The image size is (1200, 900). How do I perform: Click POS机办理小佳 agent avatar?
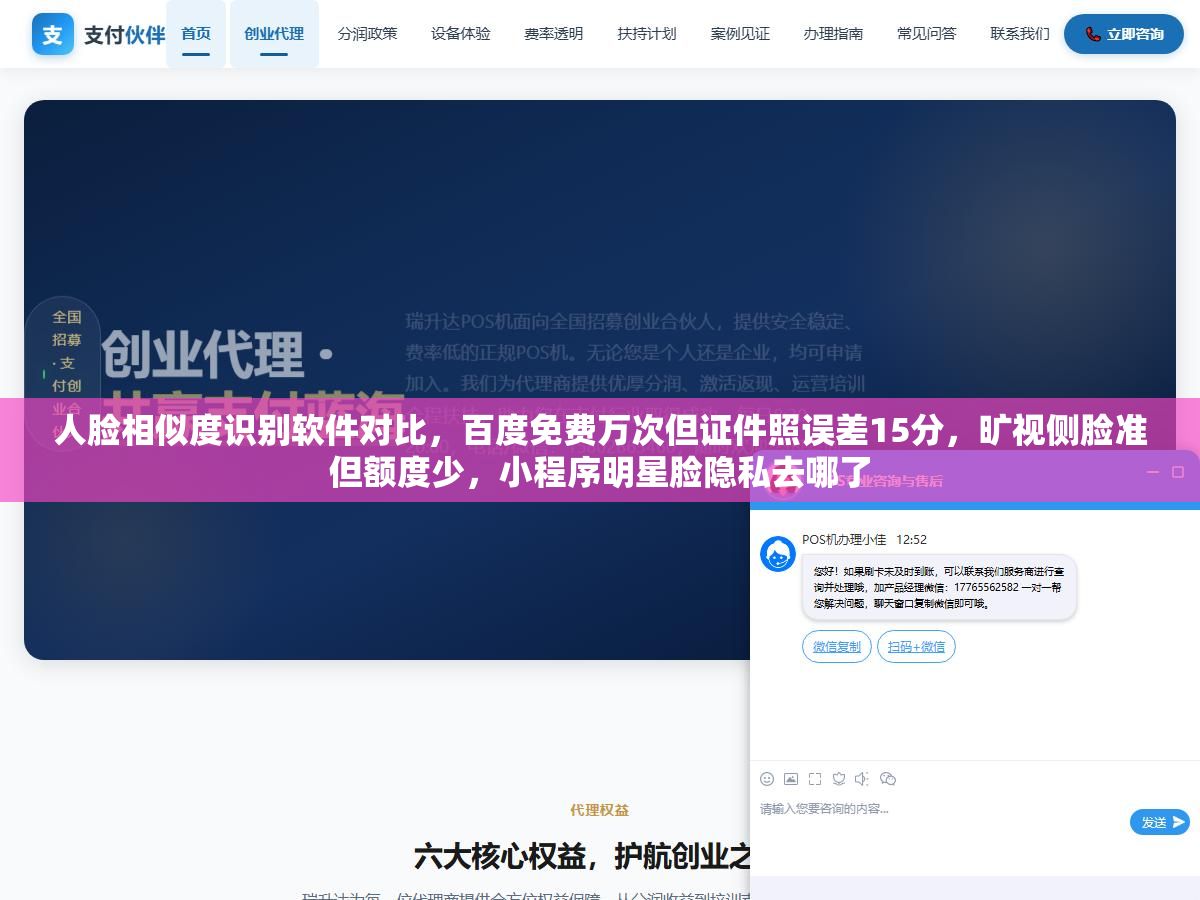pyautogui.click(x=778, y=554)
